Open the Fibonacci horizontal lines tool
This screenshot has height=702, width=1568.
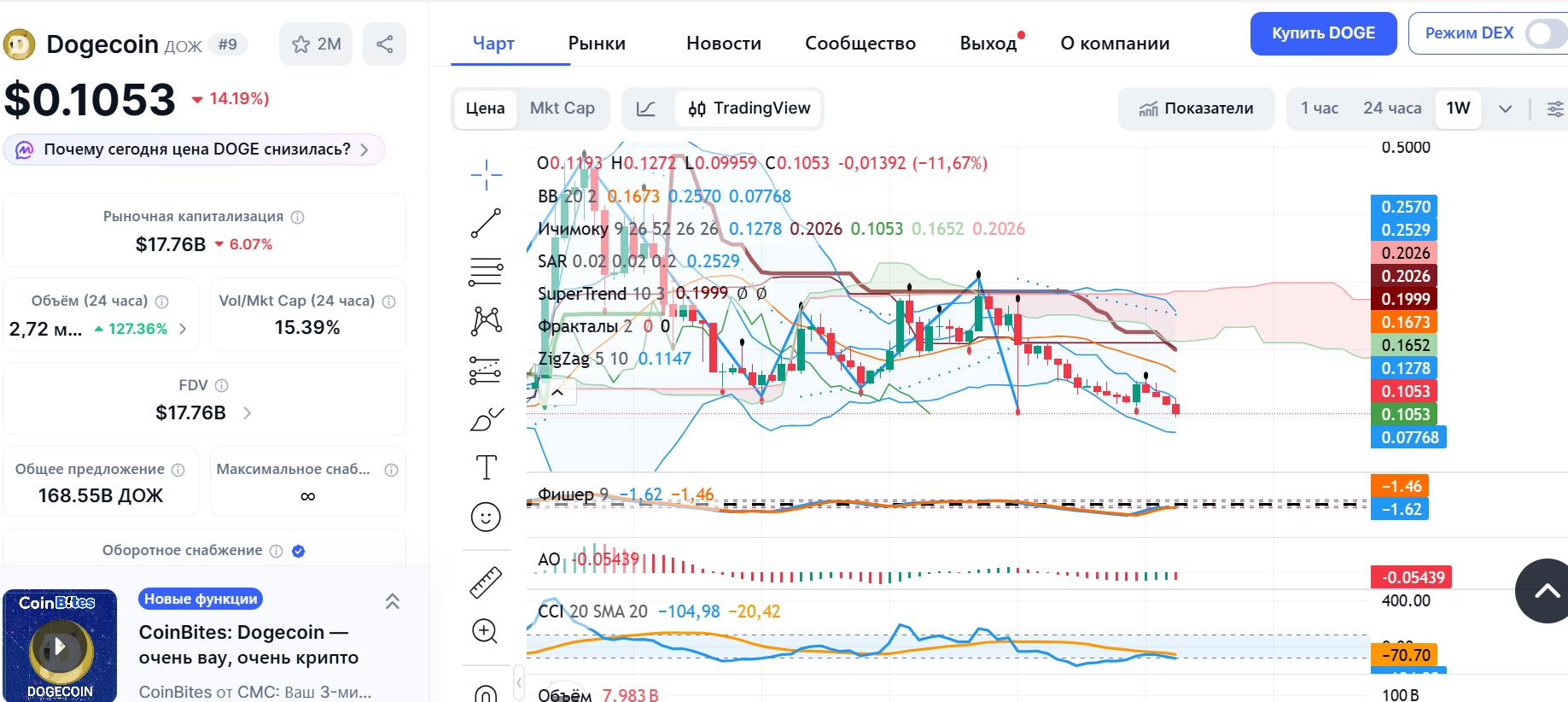[487, 272]
